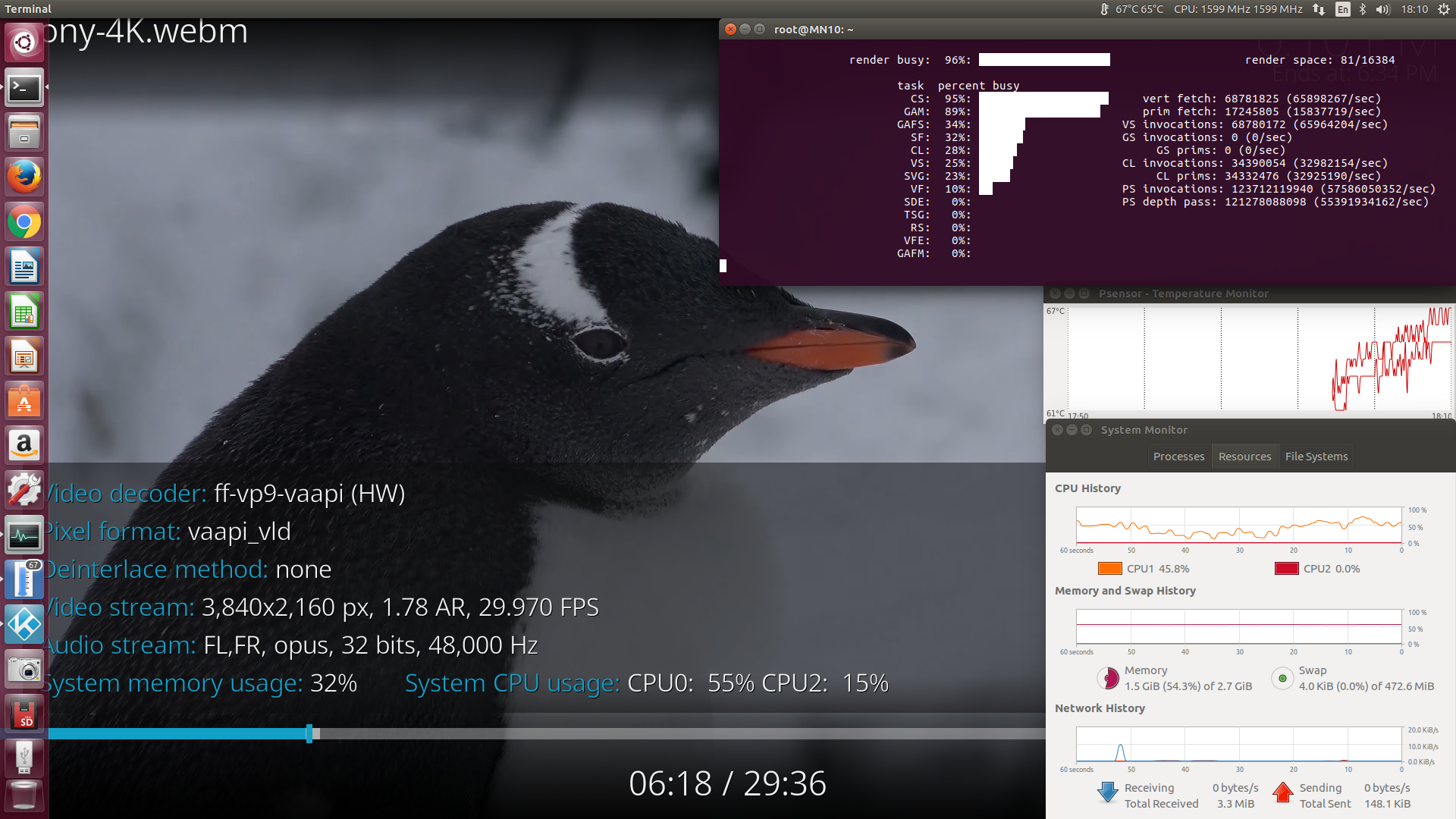Click 'Total Sent 148.1 KiB' value
This screenshot has height=819, width=1456.
(1388, 804)
